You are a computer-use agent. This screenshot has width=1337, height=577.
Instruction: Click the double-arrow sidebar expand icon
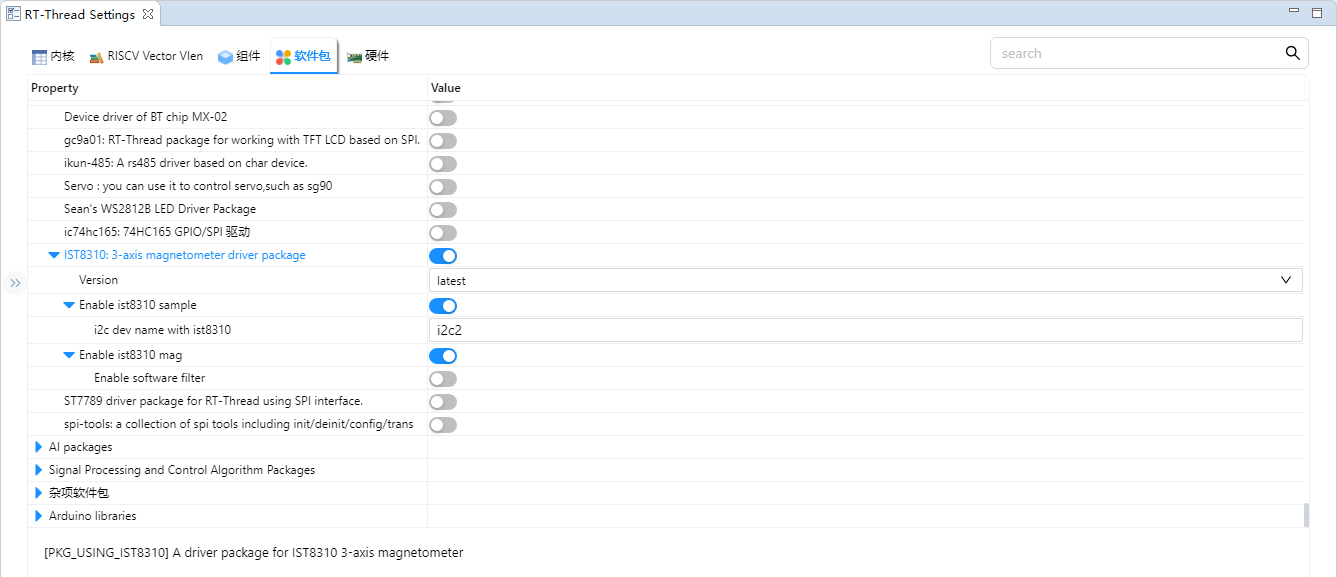[15, 283]
